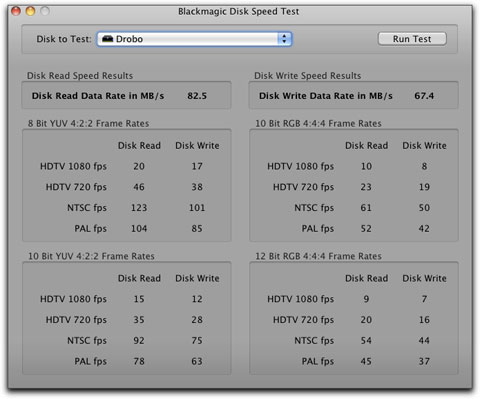Click the Drobo drive icon
This screenshot has height=399, width=480.
click(107, 39)
